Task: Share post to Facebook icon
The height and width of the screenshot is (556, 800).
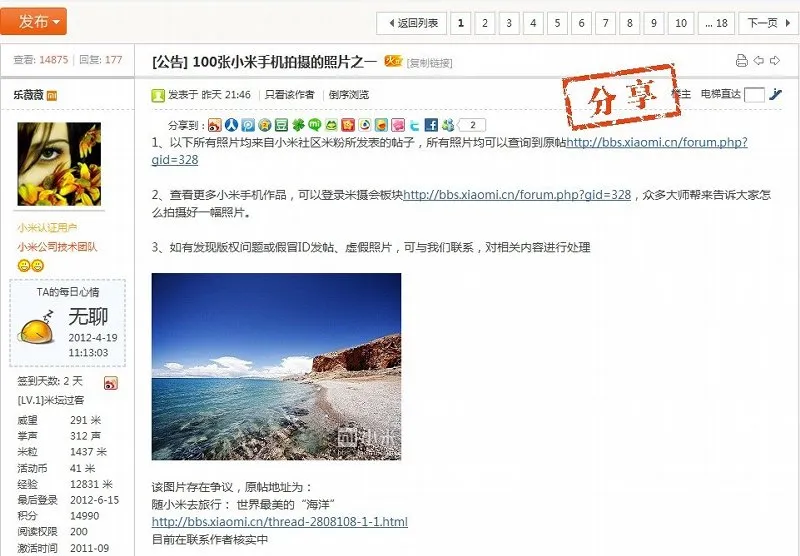Action: coord(431,125)
